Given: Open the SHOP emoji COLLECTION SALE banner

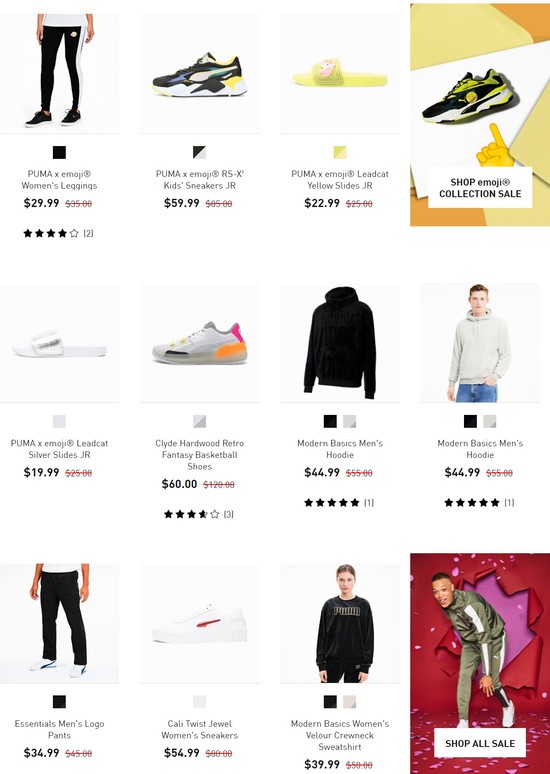Looking at the screenshot, I should coord(480,188).
